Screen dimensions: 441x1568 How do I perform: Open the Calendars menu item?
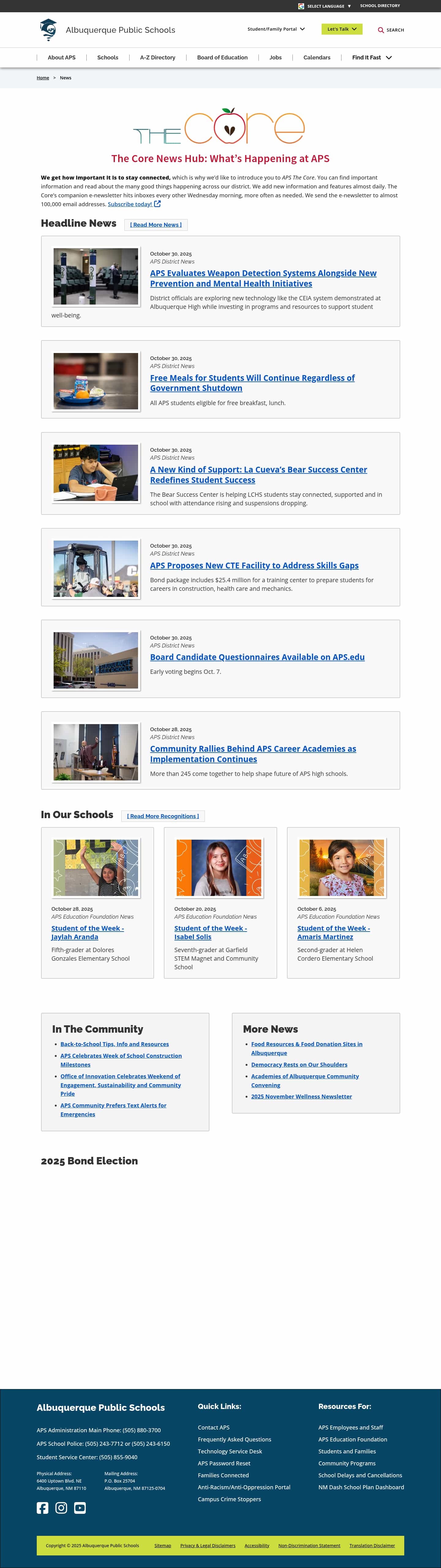tap(317, 58)
